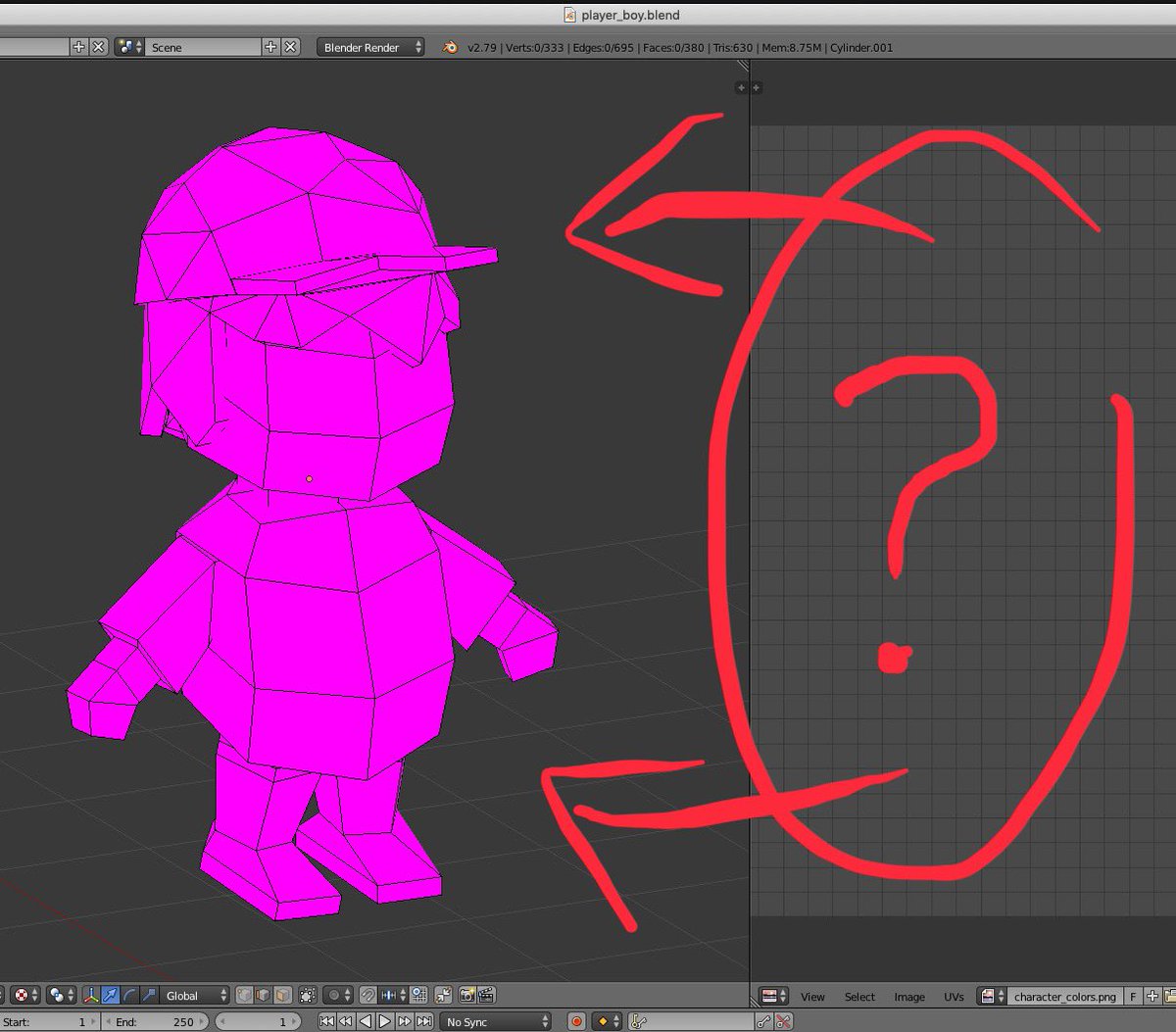The image size is (1176, 1032).
Task: Jump to the first frame
Action: [326, 1021]
